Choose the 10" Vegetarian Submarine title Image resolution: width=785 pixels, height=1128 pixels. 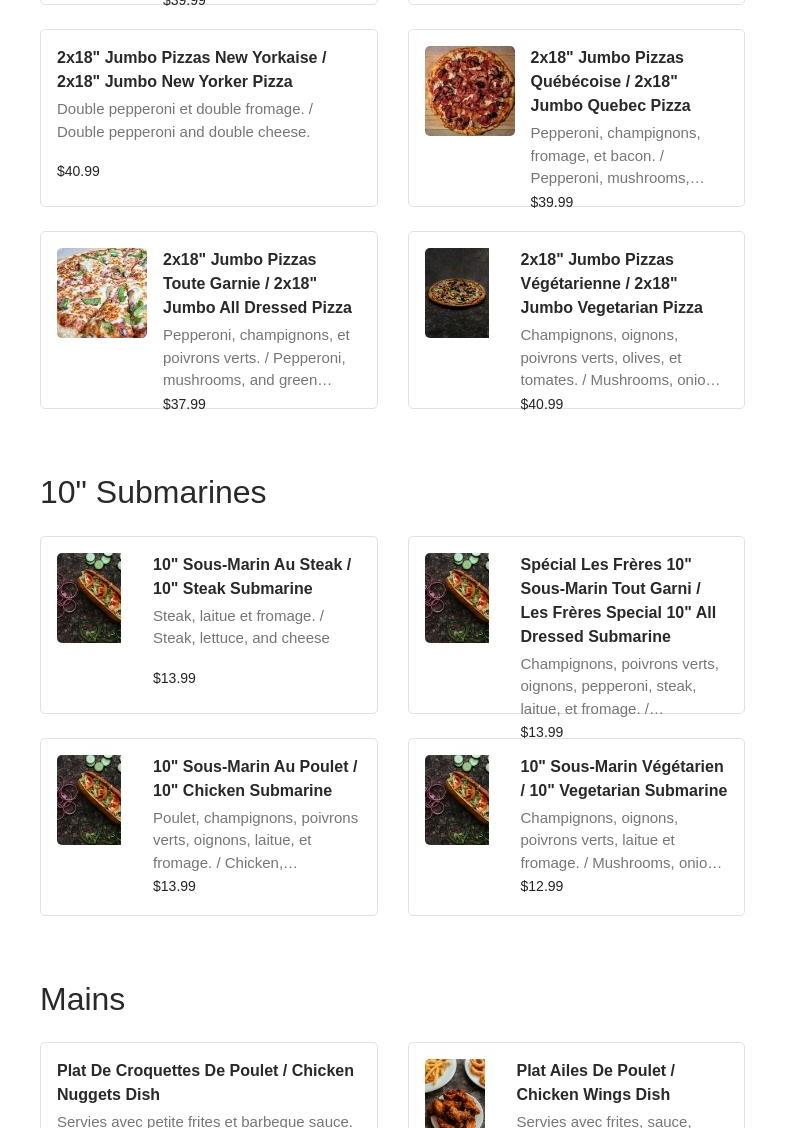624,778
